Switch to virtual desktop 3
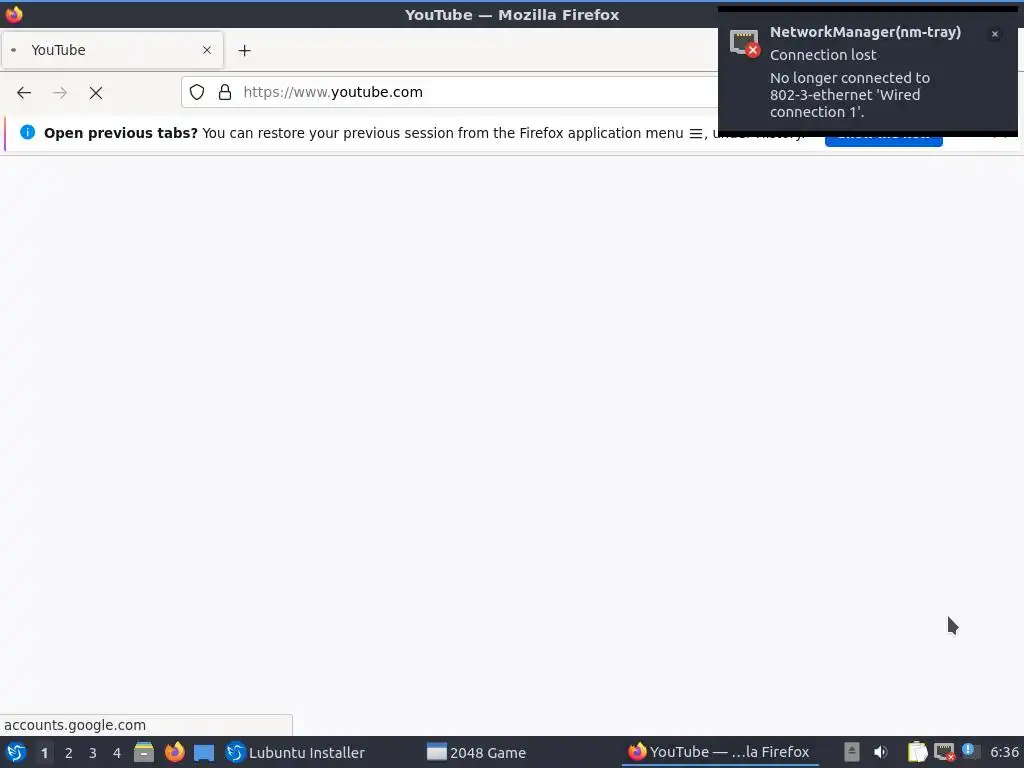This screenshot has height=768, width=1024. pos(93,753)
